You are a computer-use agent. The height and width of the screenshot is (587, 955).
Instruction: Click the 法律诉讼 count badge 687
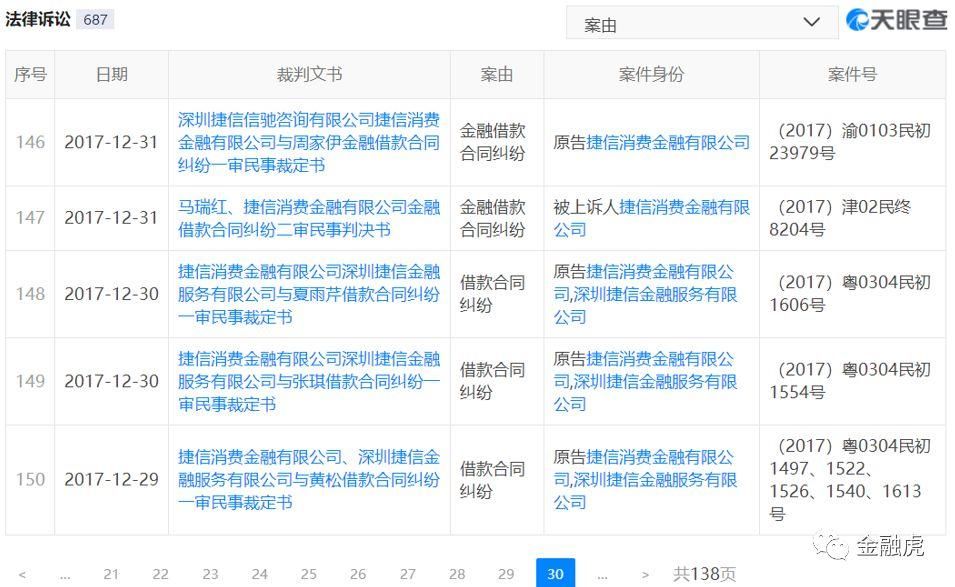pos(95,19)
